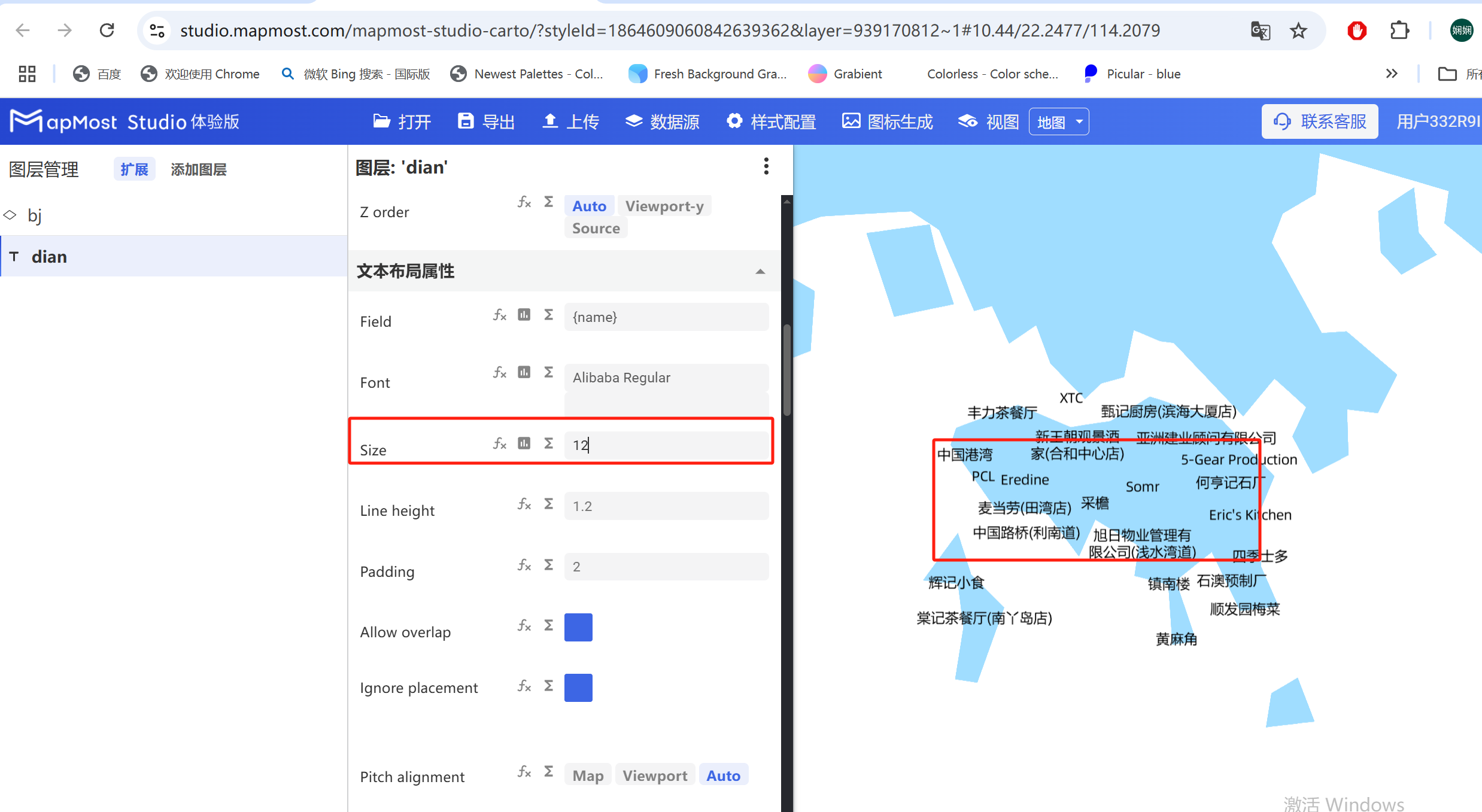
Task: Click the Size input field
Action: [x=666, y=445]
